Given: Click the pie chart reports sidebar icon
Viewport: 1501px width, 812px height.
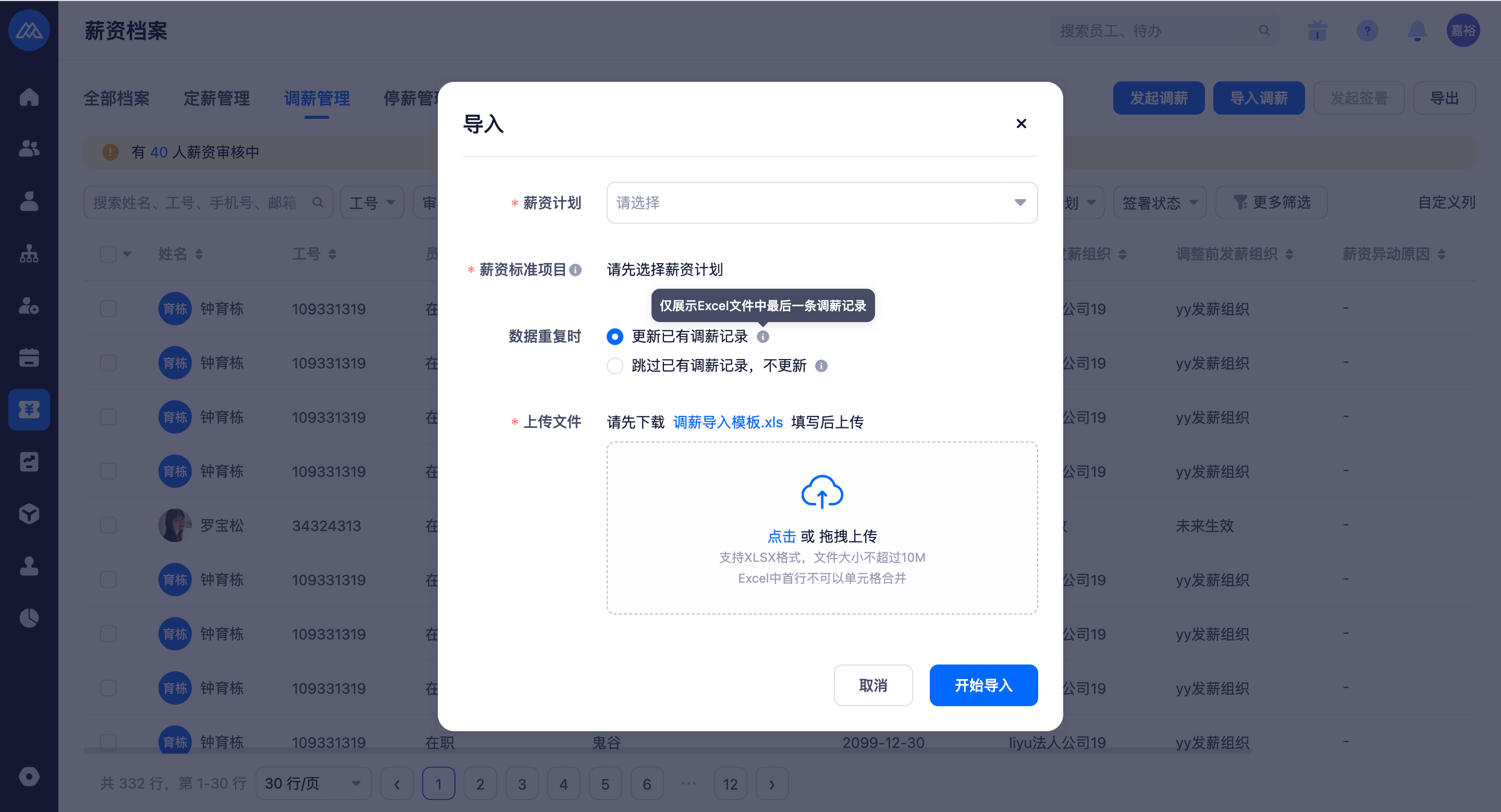Looking at the screenshot, I should [29, 618].
